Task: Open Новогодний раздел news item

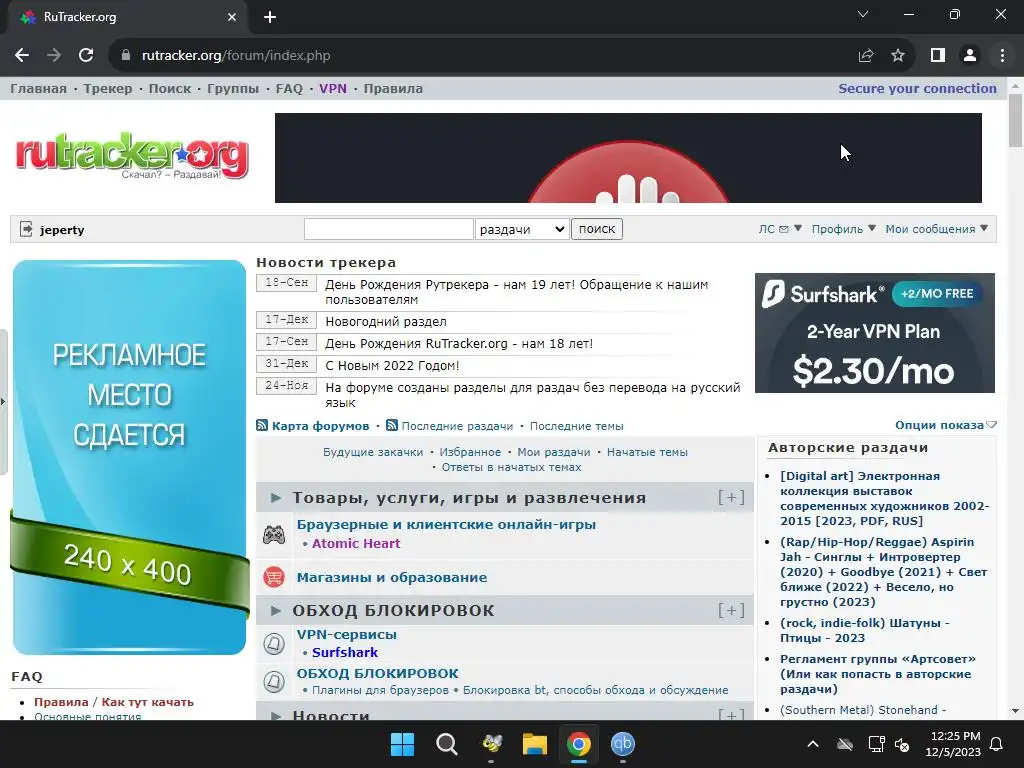Action: tap(386, 321)
